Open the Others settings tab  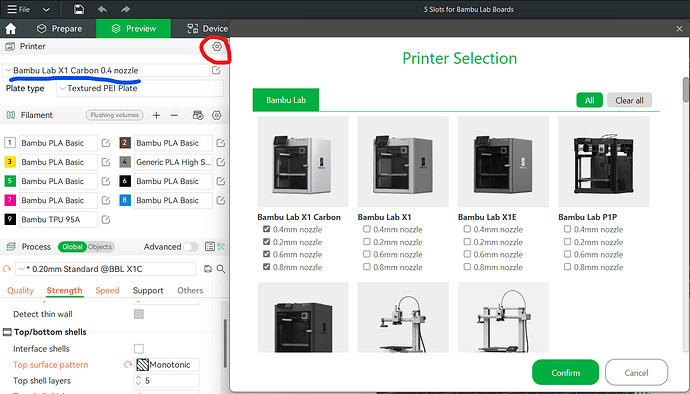tap(190, 291)
